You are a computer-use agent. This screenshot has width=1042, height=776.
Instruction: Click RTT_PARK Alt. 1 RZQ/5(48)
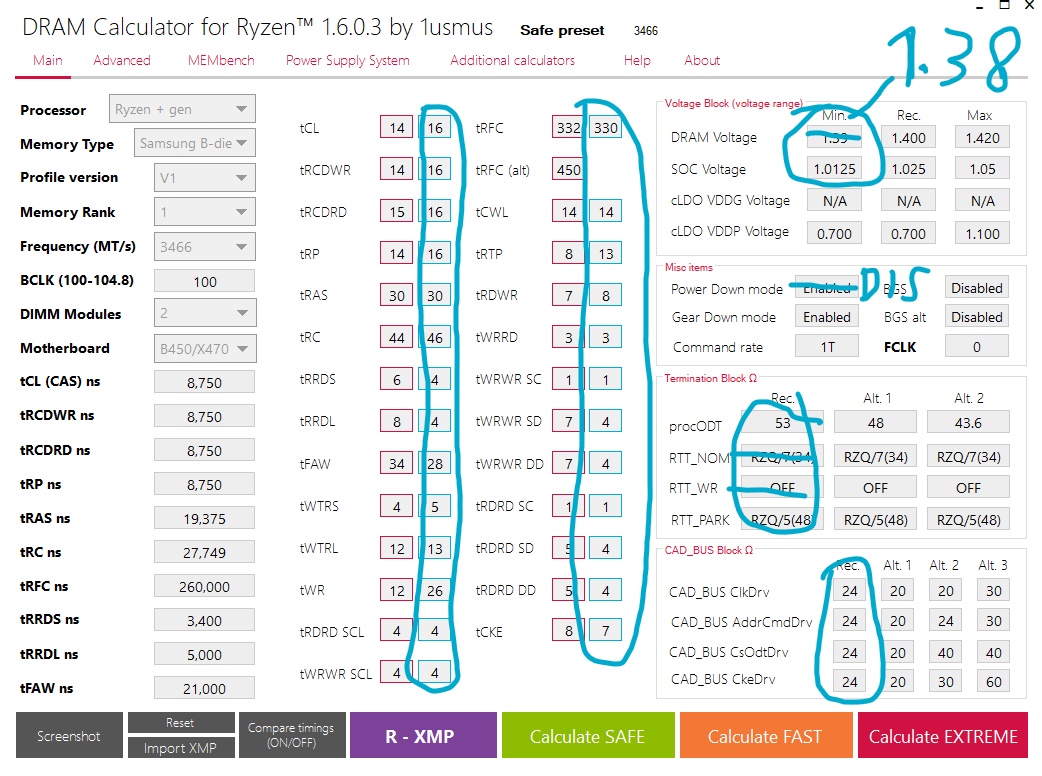coord(875,520)
